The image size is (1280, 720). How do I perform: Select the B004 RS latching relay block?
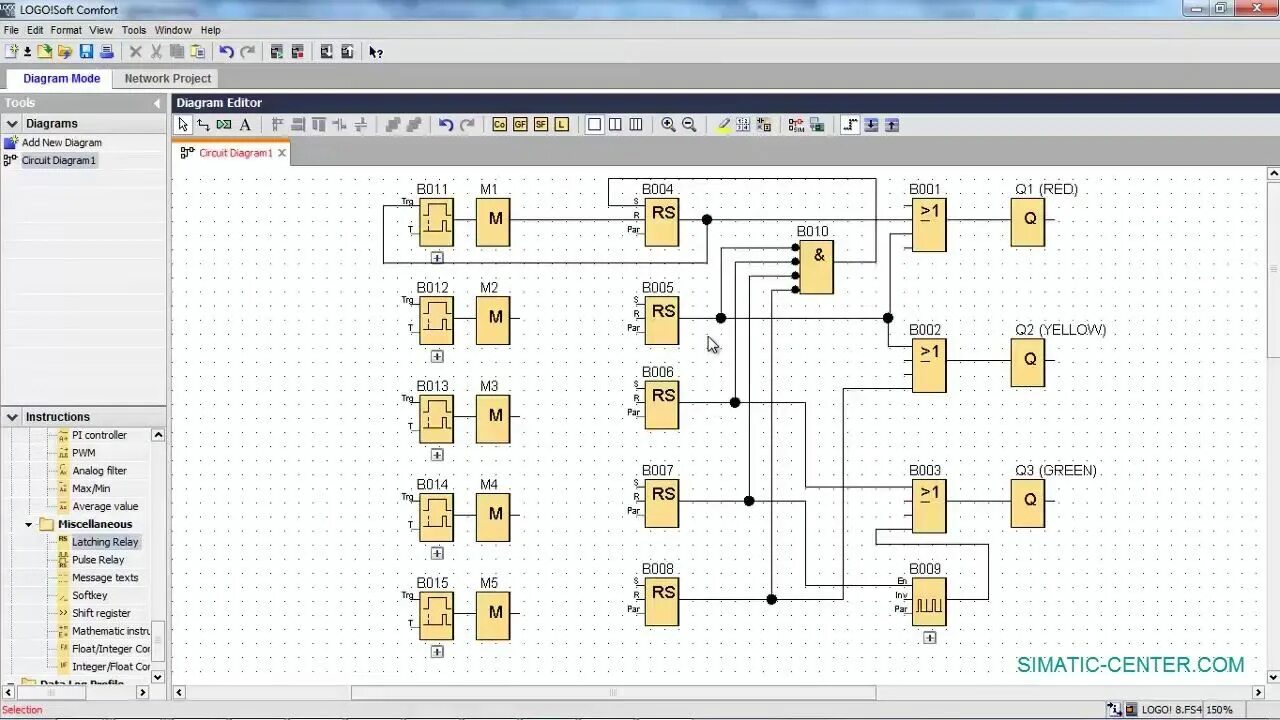click(662, 221)
